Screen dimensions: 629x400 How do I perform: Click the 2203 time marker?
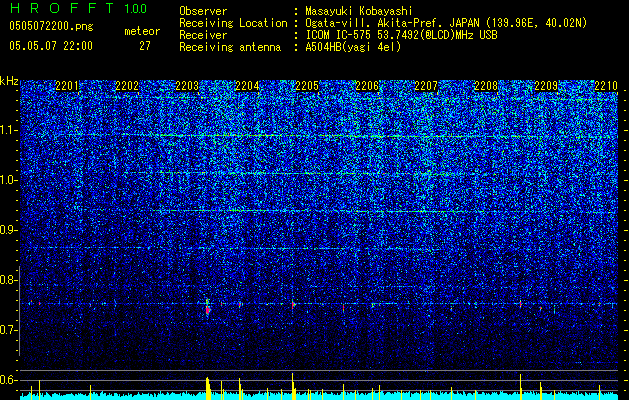click(x=187, y=86)
